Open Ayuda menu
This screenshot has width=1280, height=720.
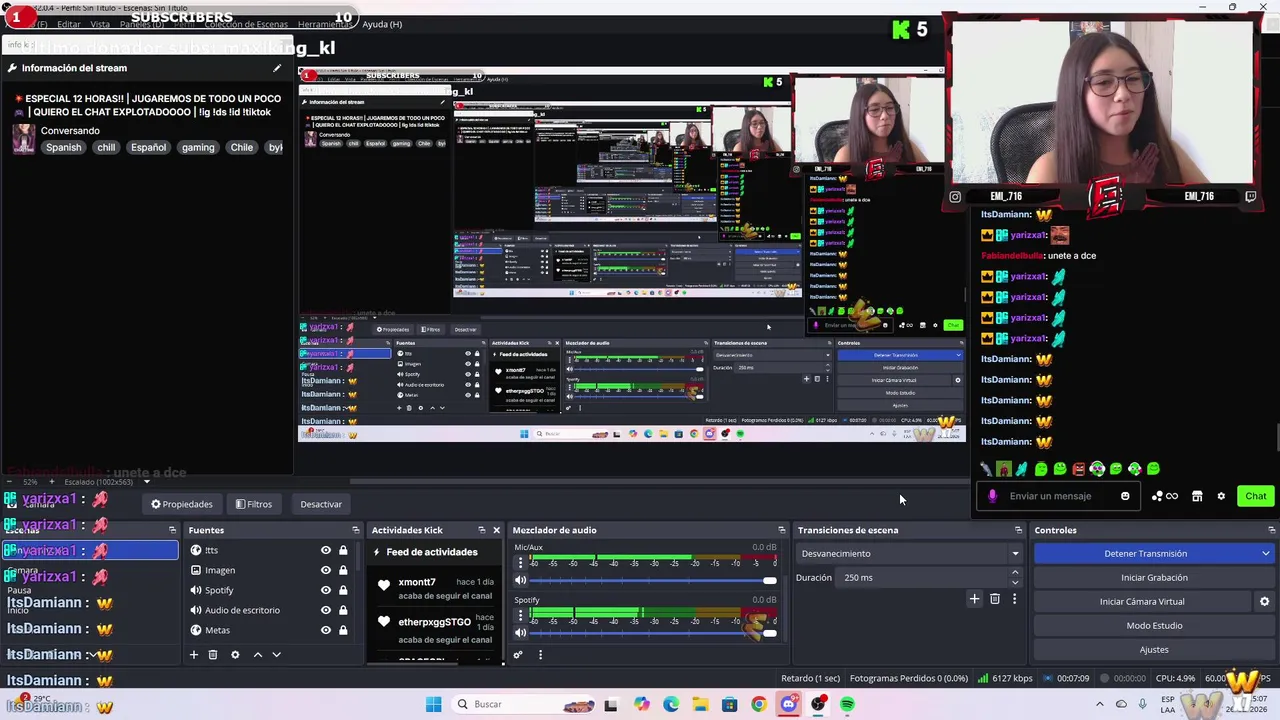pyautogui.click(x=382, y=24)
